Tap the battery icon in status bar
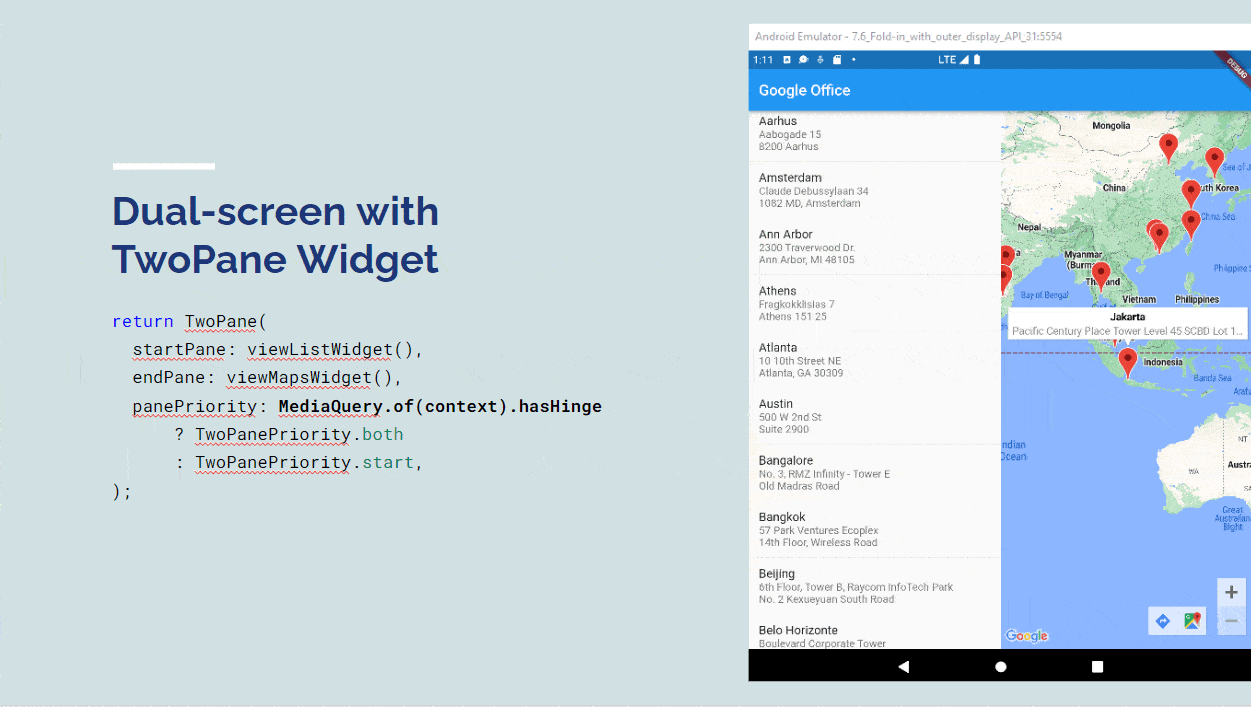The height and width of the screenshot is (707, 1251). [977, 60]
